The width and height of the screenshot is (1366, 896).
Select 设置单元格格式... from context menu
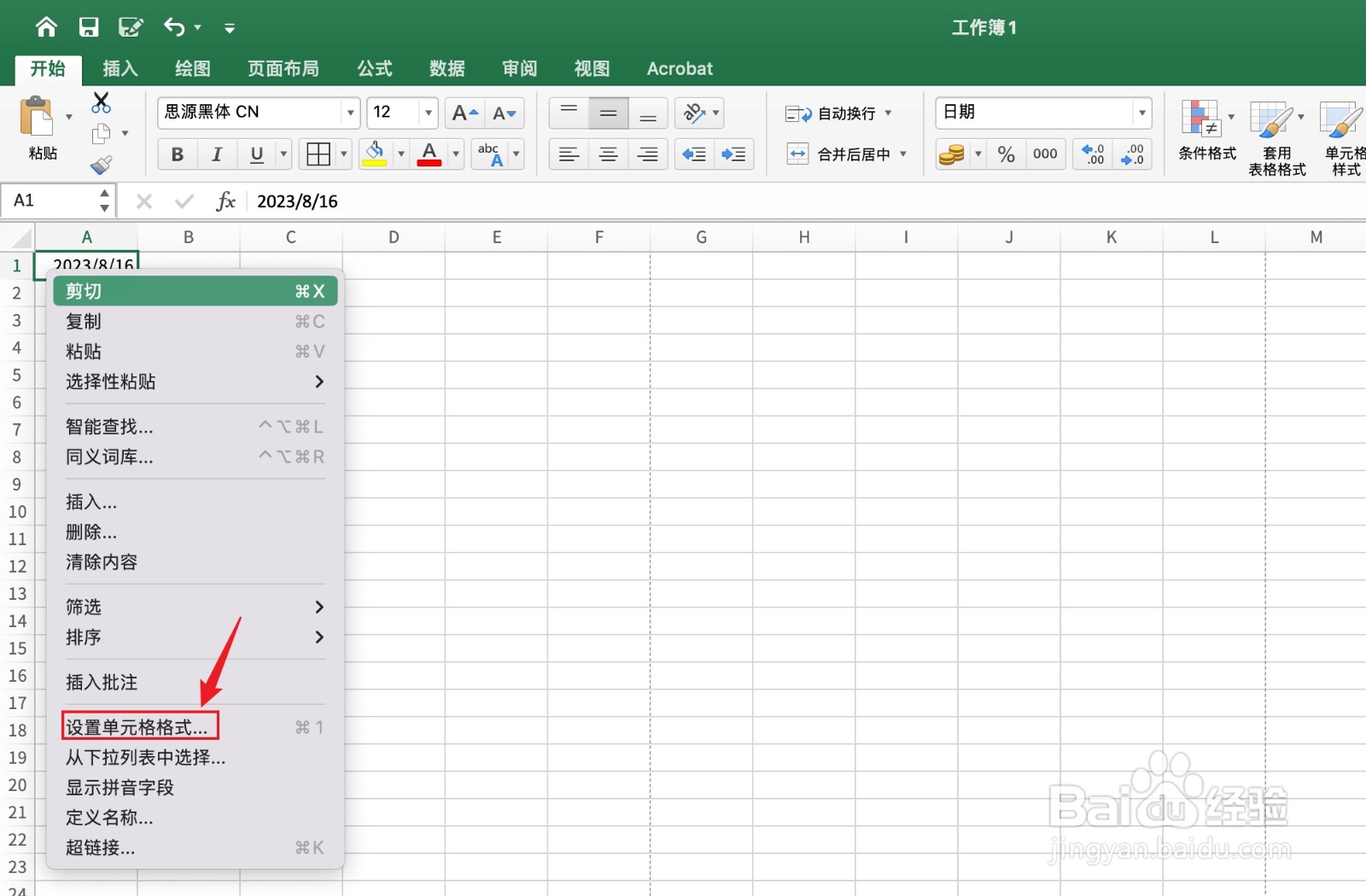click(196, 727)
